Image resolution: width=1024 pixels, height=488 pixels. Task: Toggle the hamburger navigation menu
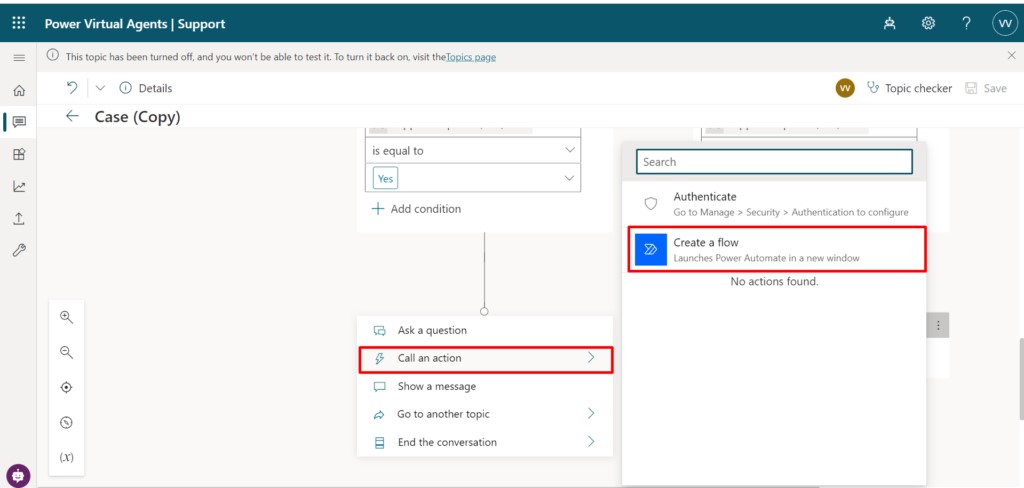pyautogui.click(x=19, y=58)
